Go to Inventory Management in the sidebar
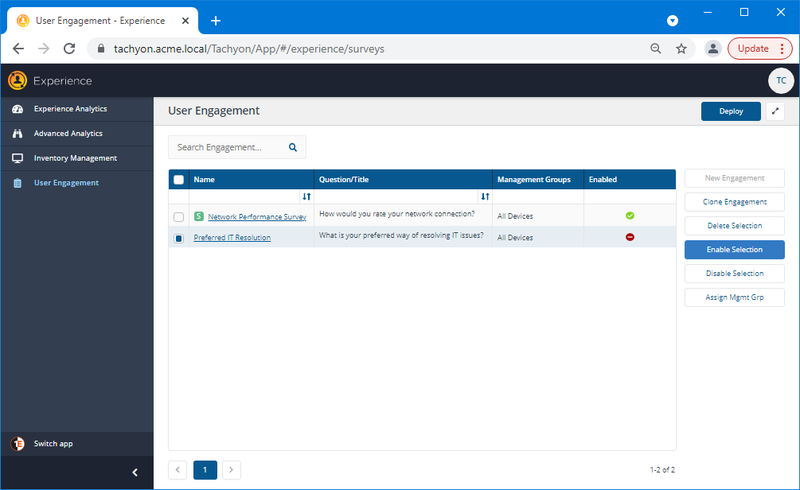 coord(75,158)
